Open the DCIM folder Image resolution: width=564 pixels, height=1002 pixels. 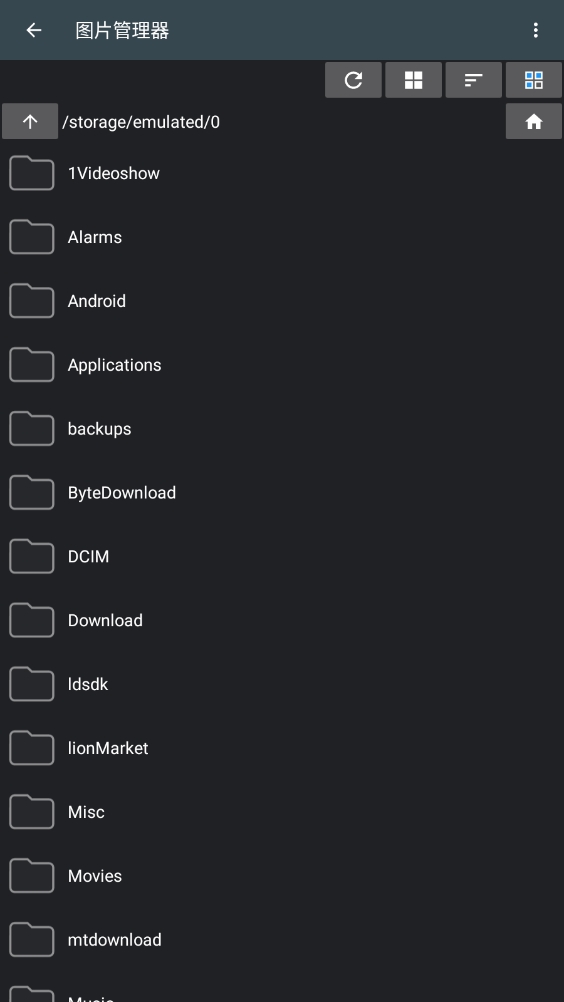(282, 557)
